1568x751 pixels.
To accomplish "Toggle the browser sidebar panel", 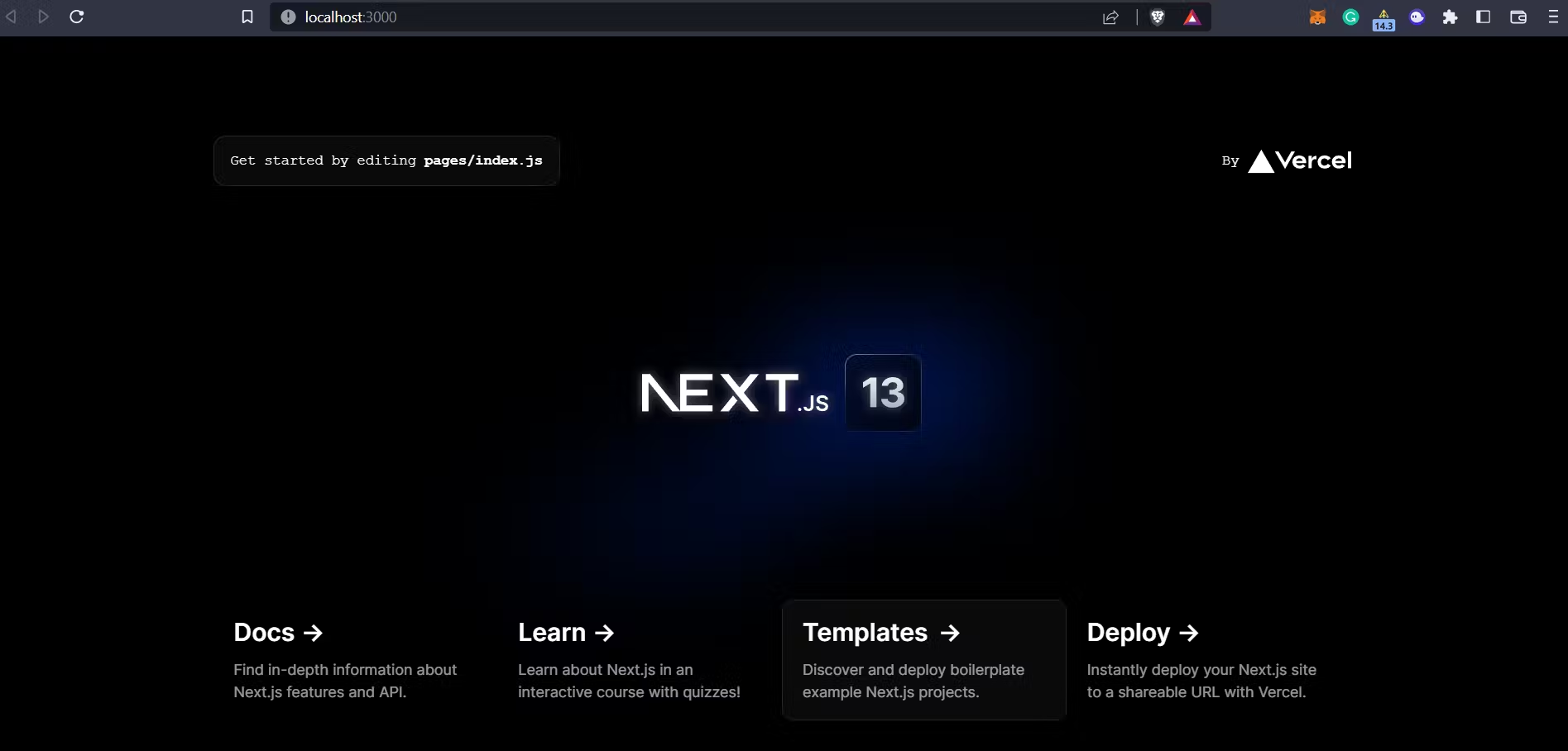I will (x=1484, y=17).
